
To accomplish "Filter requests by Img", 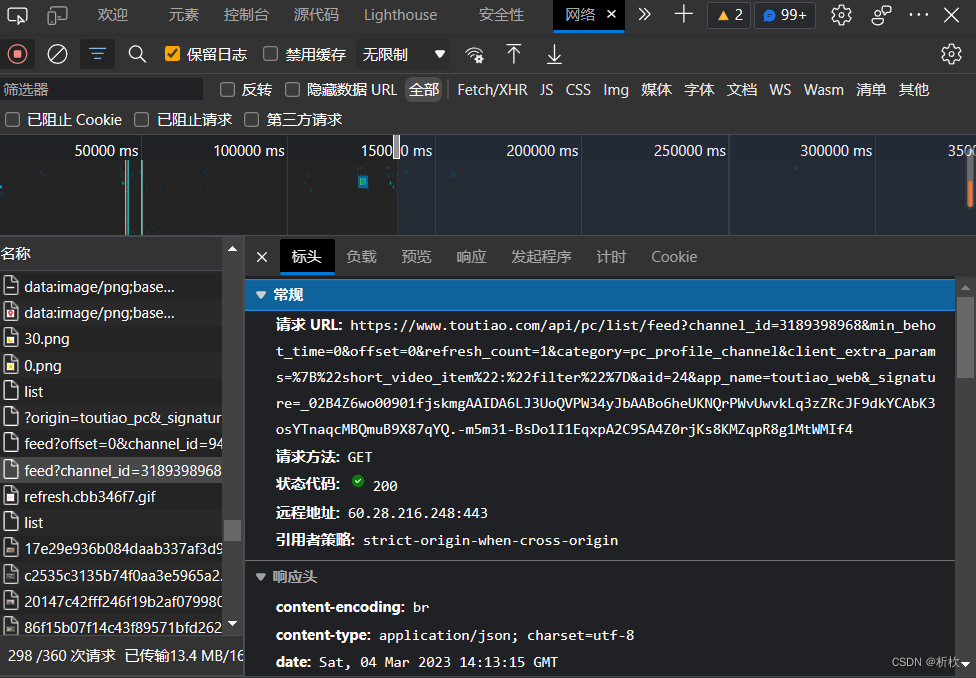I will [616, 90].
